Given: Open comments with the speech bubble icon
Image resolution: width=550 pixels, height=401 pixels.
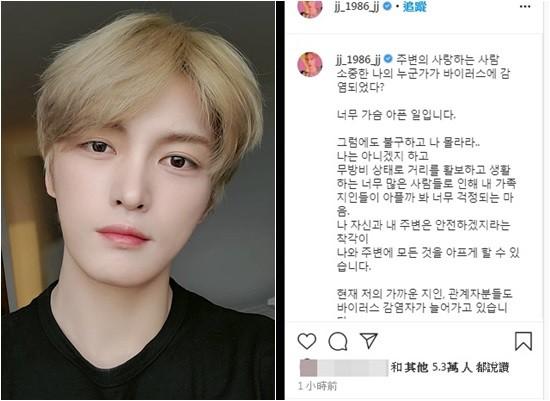Looking at the screenshot, I should [338, 341].
